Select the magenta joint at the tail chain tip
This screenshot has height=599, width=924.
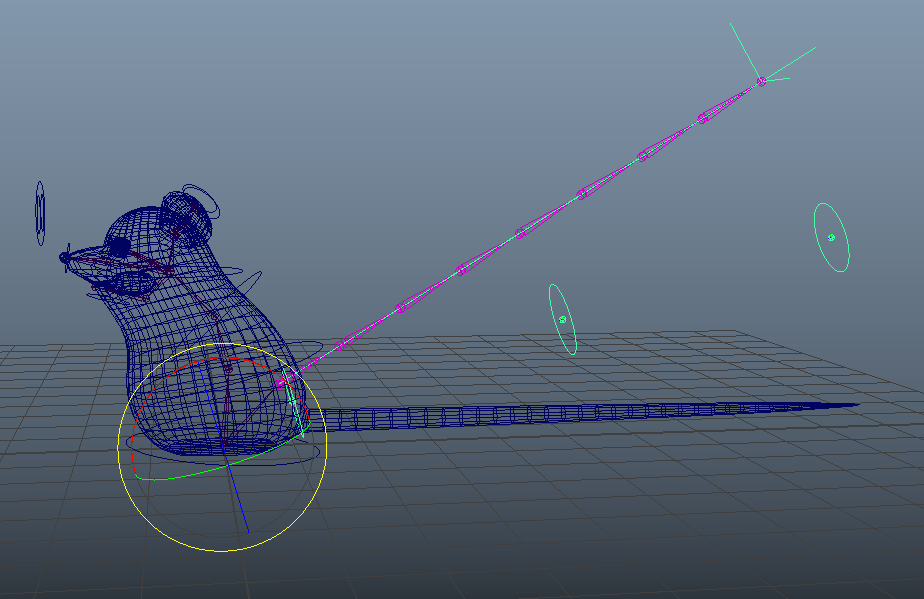[x=761, y=81]
